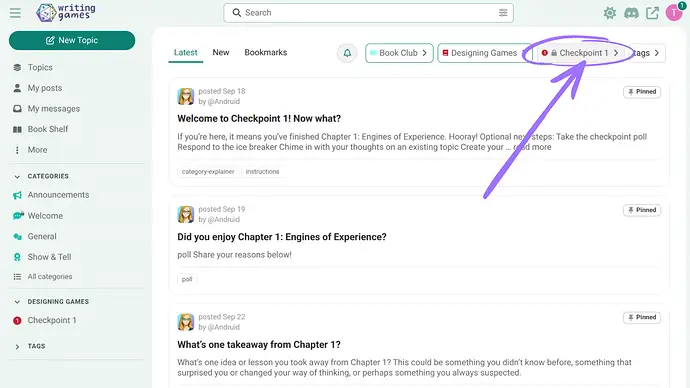
Task: Click @Andruid on the Sep 22 post
Action: click(x=224, y=327)
